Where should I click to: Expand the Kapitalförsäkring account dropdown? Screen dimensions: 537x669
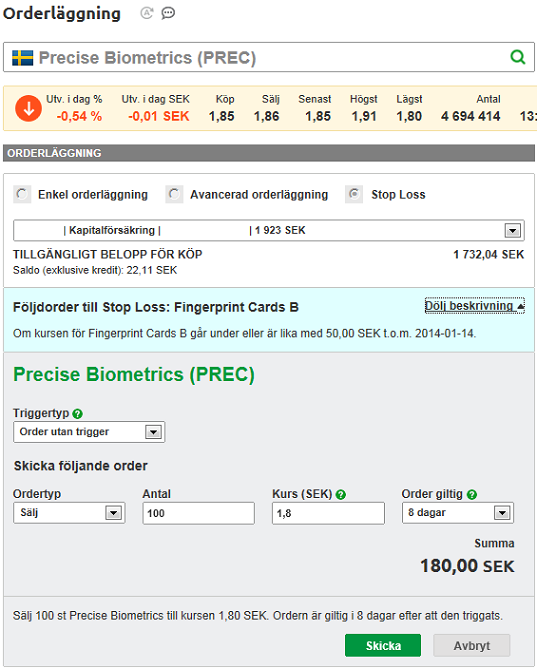(x=269, y=230)
